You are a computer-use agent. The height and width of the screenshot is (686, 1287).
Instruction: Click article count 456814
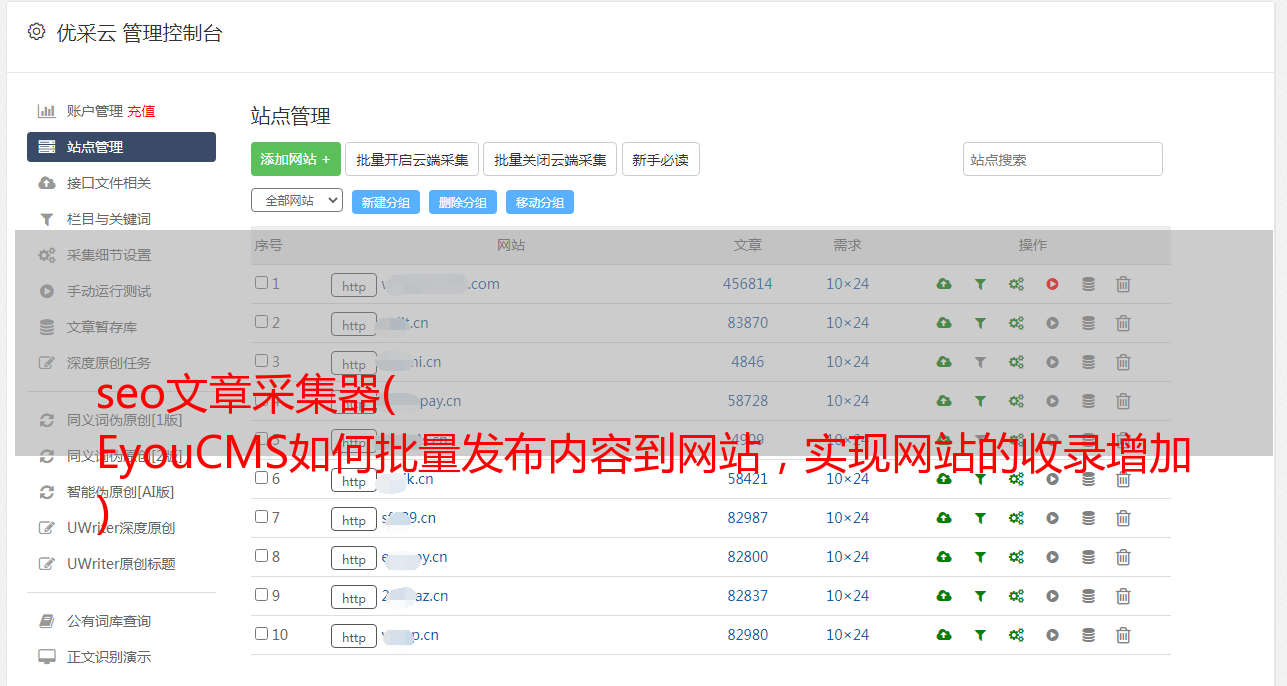(748, 284)
